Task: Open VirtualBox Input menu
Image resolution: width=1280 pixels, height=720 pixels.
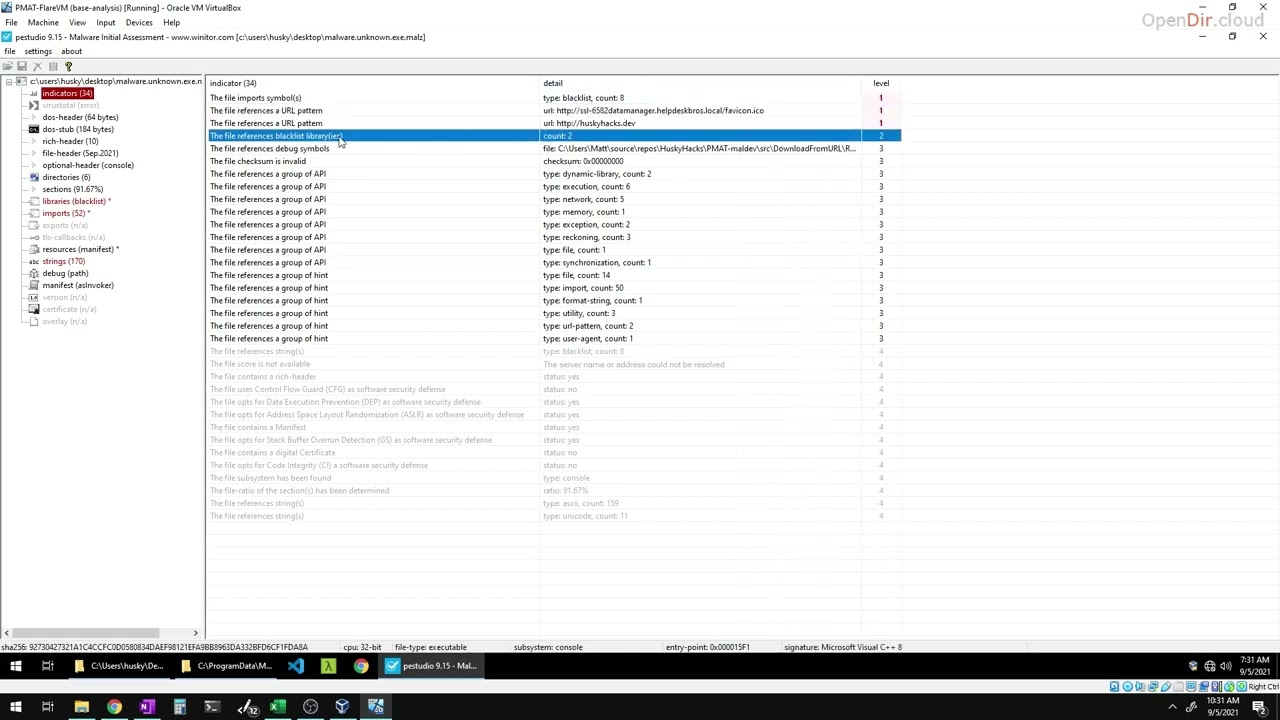Action: (x=105, y=22)
